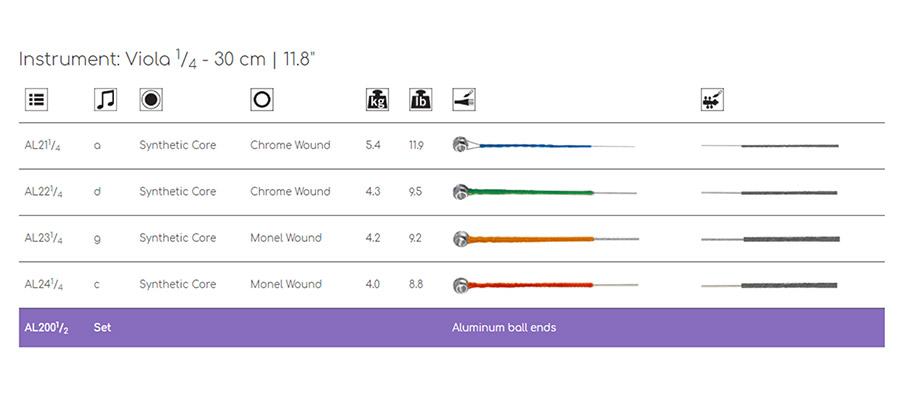The height and width of the screenshot is (399, 900).
Task: Click the winding material ring icon
Action: click(262, 100)
